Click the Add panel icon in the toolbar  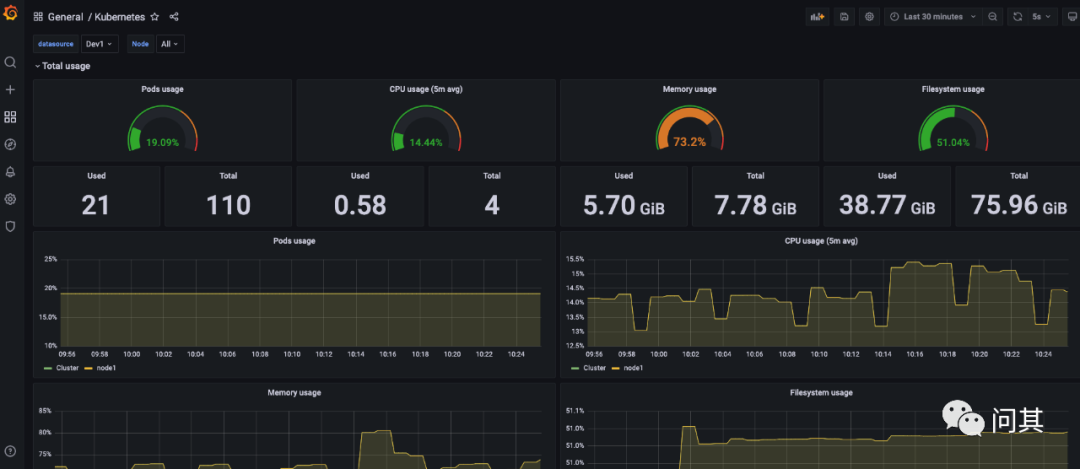pos(818,17)
